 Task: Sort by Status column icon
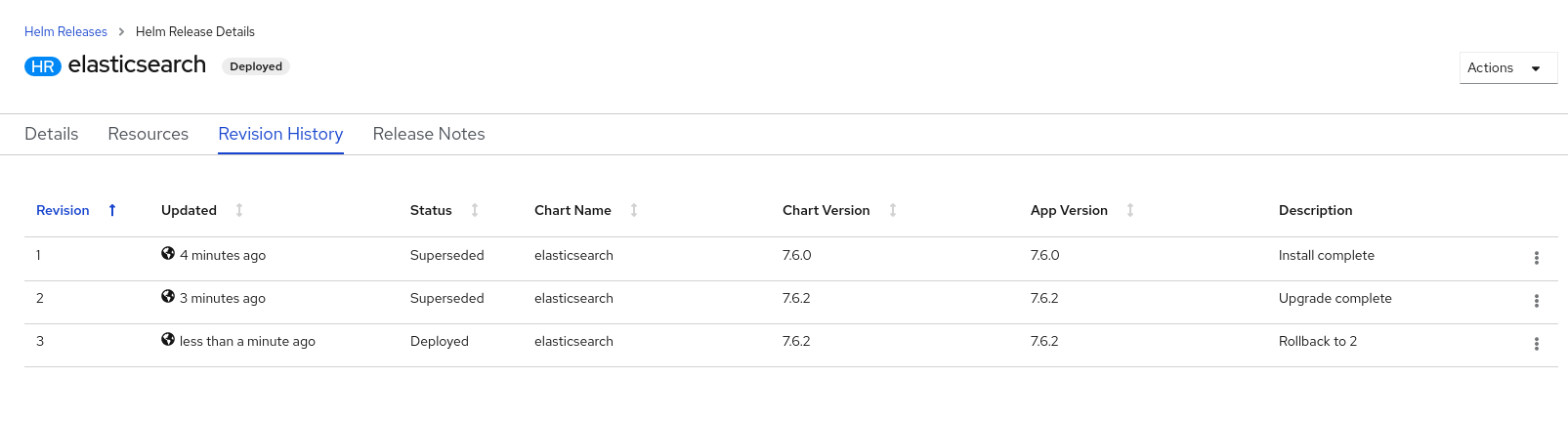tap(475, 210)
